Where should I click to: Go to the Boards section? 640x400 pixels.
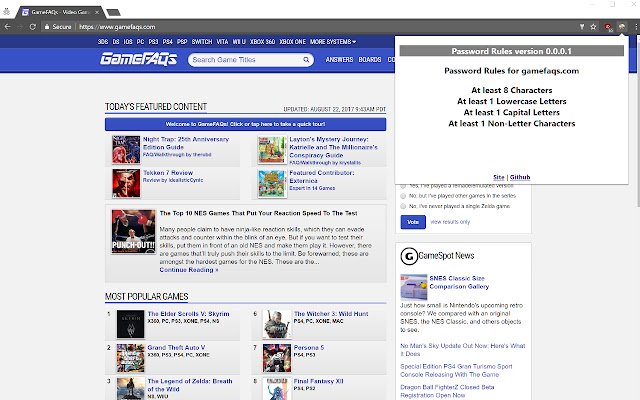(x=370, y=60)
